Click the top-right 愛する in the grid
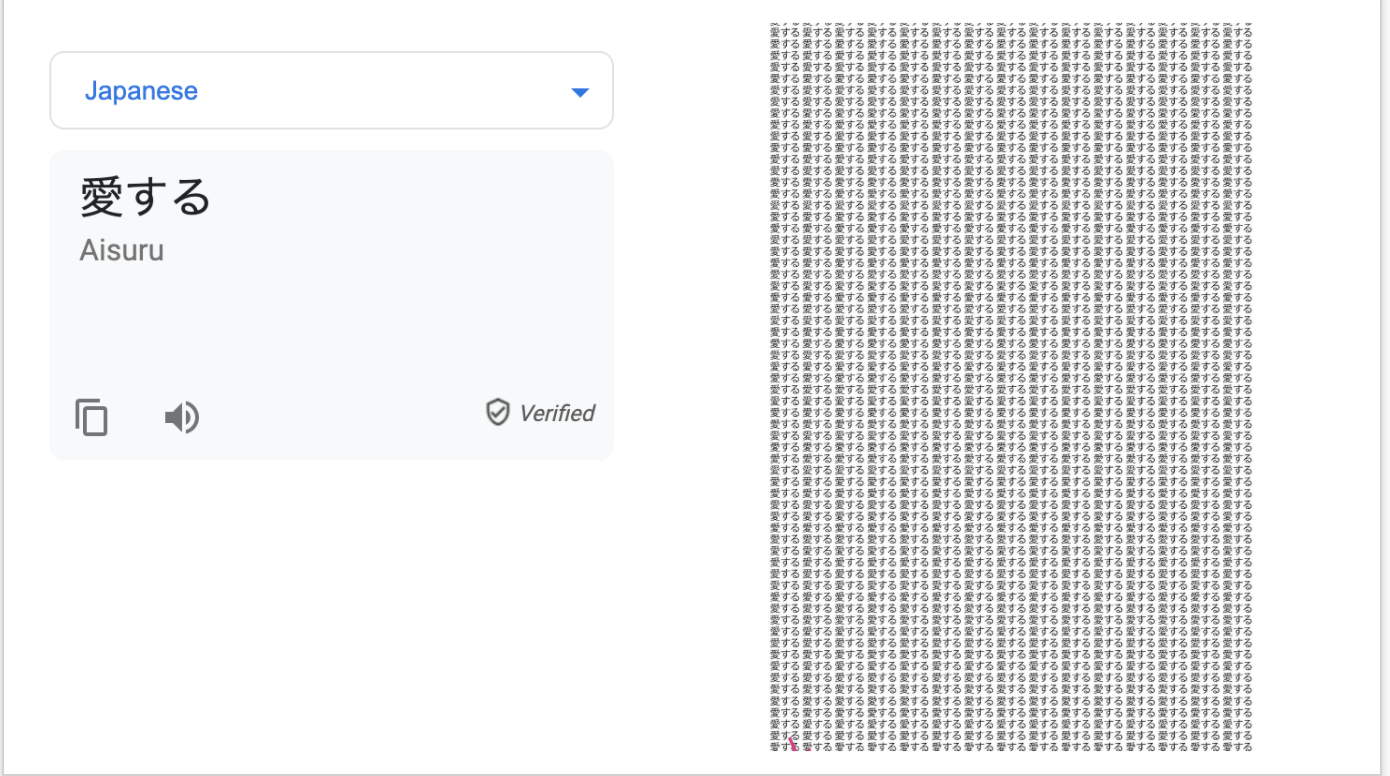Image resolution: width=1390 pixels, height=776 pixels. tap(1236, 30)
